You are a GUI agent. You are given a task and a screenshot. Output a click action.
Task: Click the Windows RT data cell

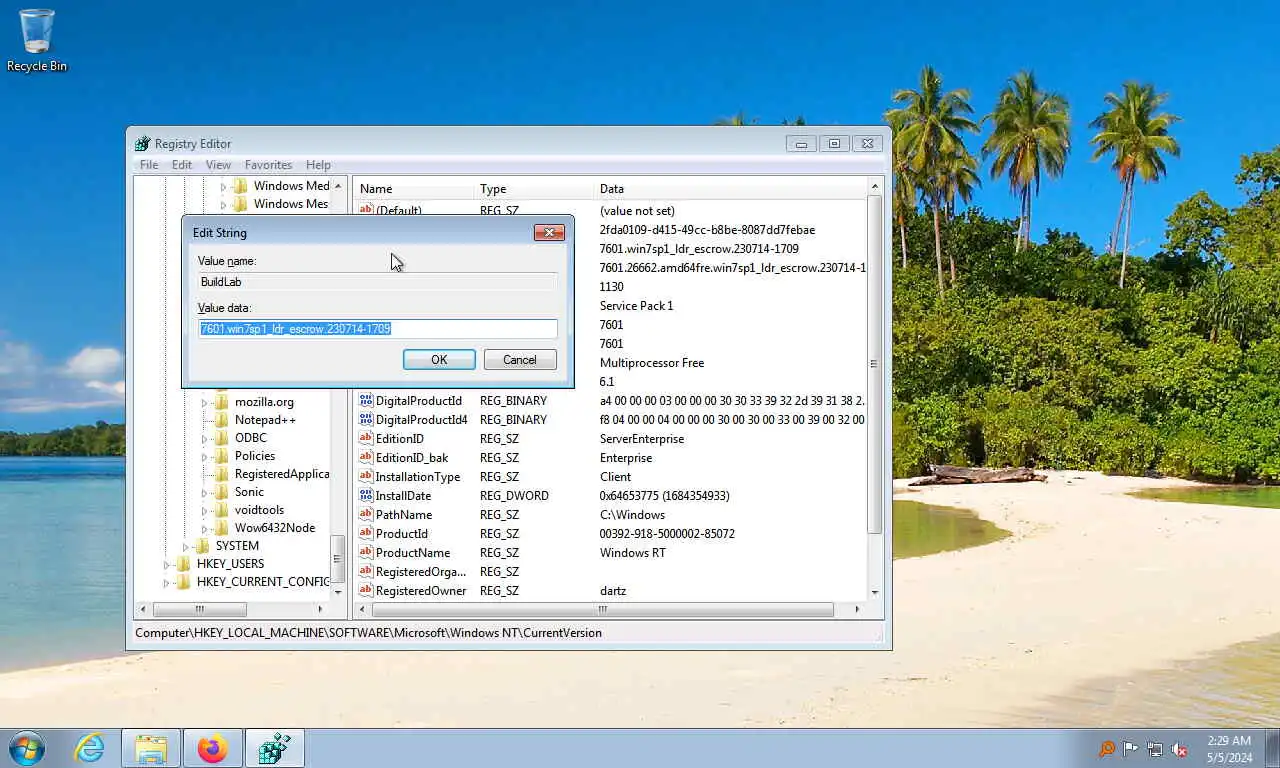pyautogui.click(x=632, y=553)
